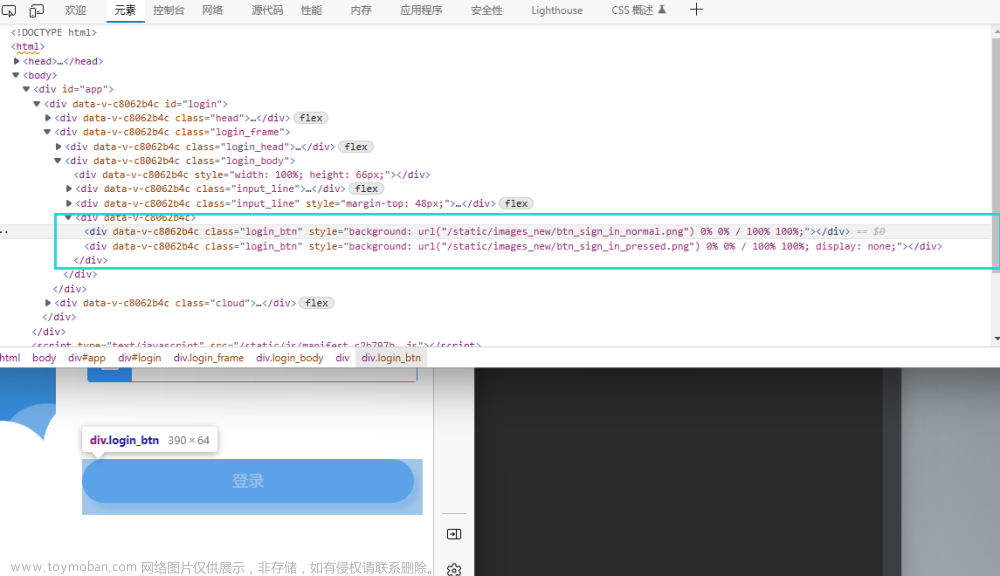Collapse the div id="app" node
Viewport: 1000px width, 576px height.
pos(26,89)
